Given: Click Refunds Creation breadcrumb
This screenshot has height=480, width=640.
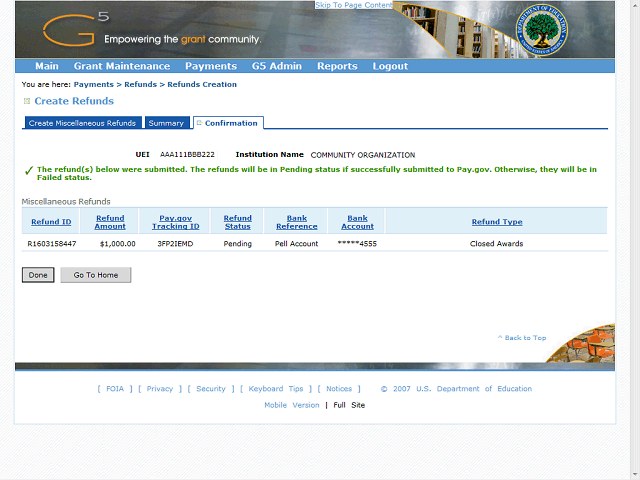Looking at the screenshot, I should pyautogui.click(x=202, y=84).
